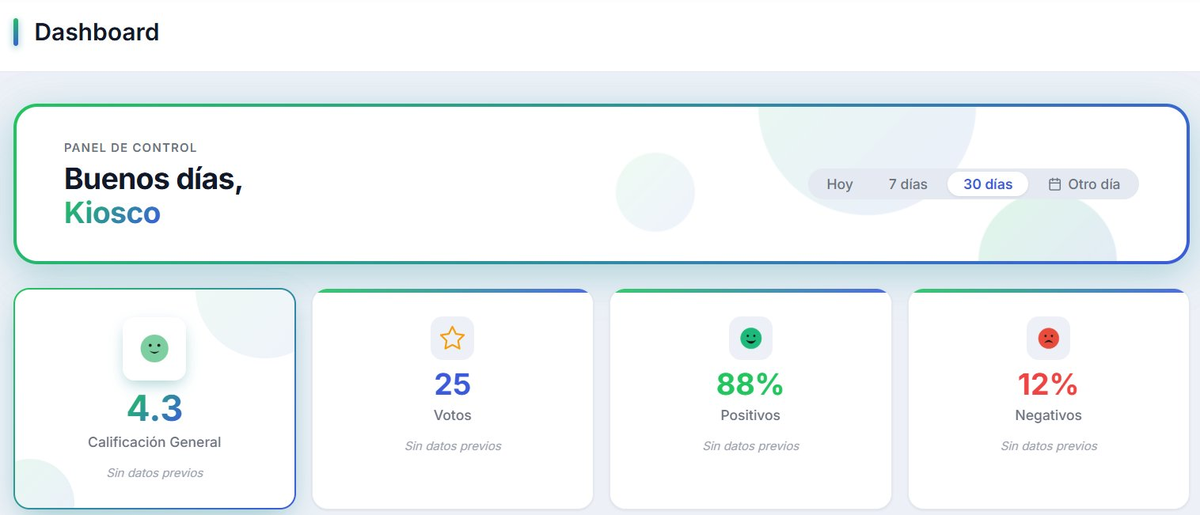The height and width of the screenshot is (515, 1200).
Task: Click the smiley face icon above 4.3
Action: (x=154, y=349)
